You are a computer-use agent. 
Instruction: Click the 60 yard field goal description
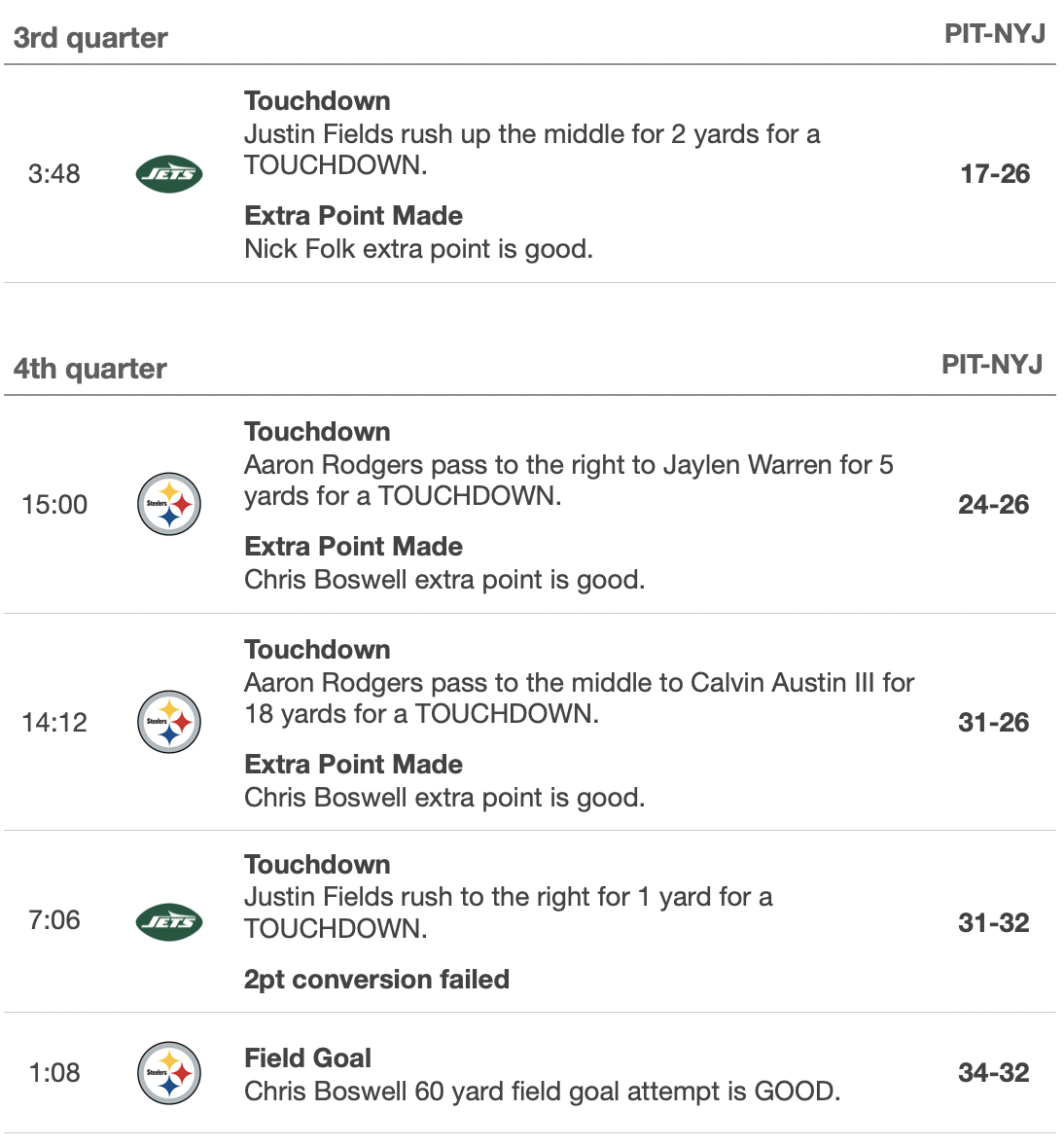pyautogui.click(x=542, y=1092)
